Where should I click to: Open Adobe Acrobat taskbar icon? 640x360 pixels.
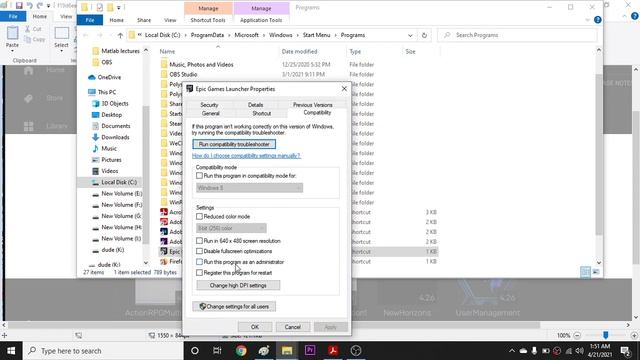(333, 351)
